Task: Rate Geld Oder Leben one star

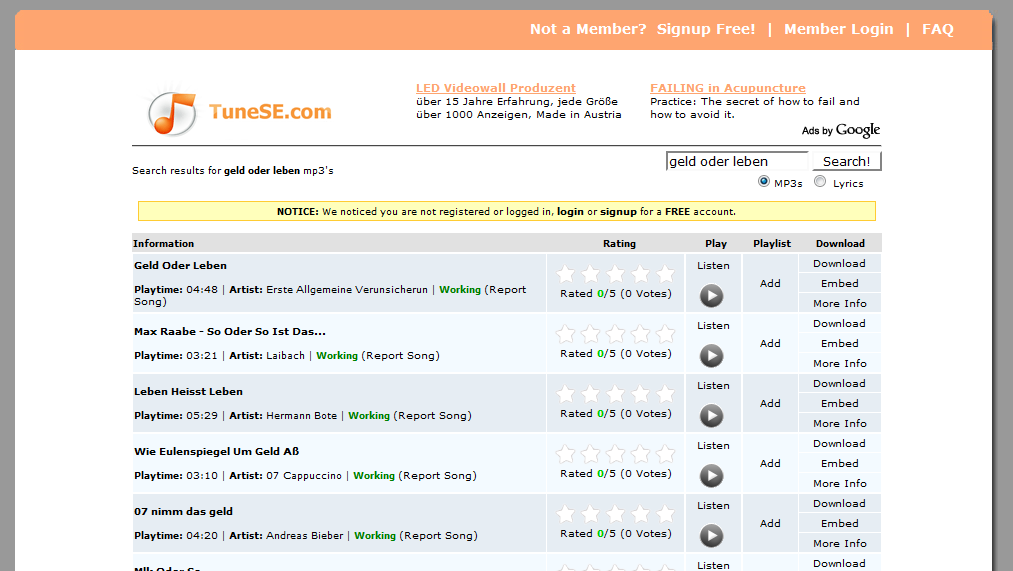Action: click(565, 274)
